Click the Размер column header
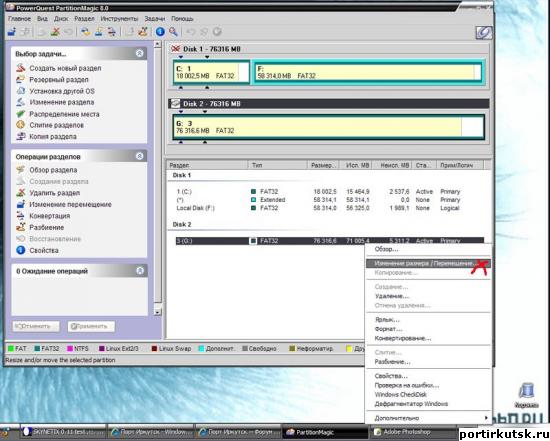Screen dimensions: 550x441 point(323,165)
